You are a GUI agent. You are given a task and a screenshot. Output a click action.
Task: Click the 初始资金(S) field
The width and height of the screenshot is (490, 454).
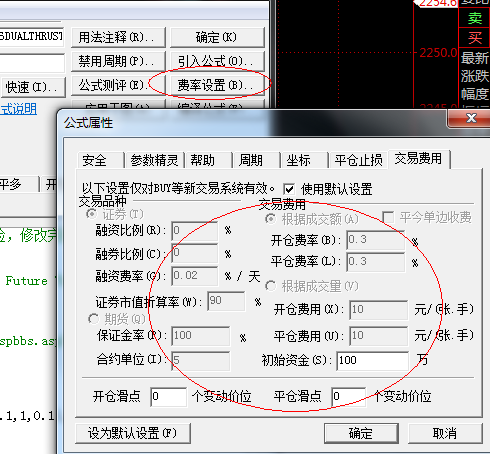[373, 361]
